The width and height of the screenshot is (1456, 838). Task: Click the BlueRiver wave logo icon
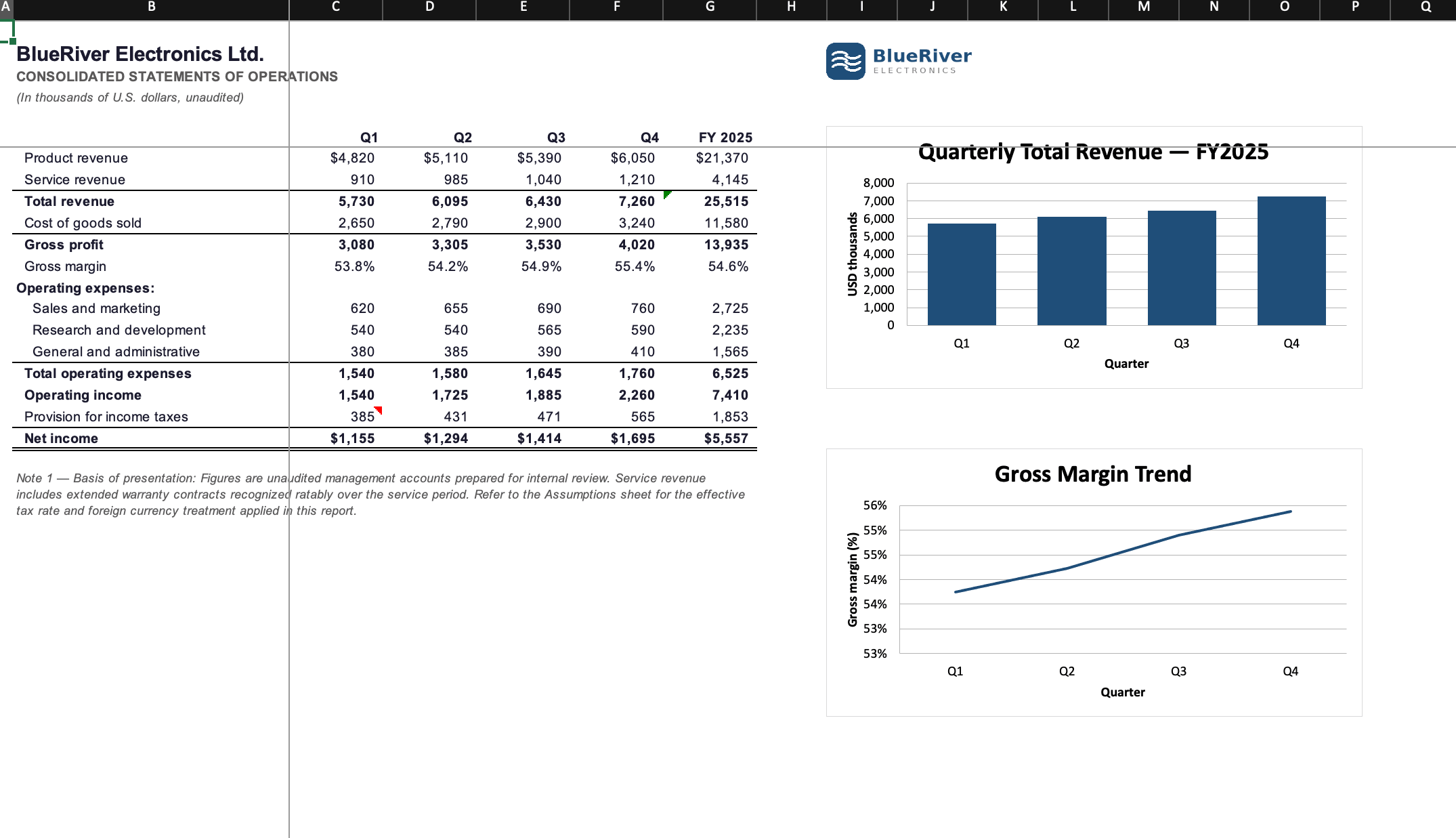pos(845,61)
